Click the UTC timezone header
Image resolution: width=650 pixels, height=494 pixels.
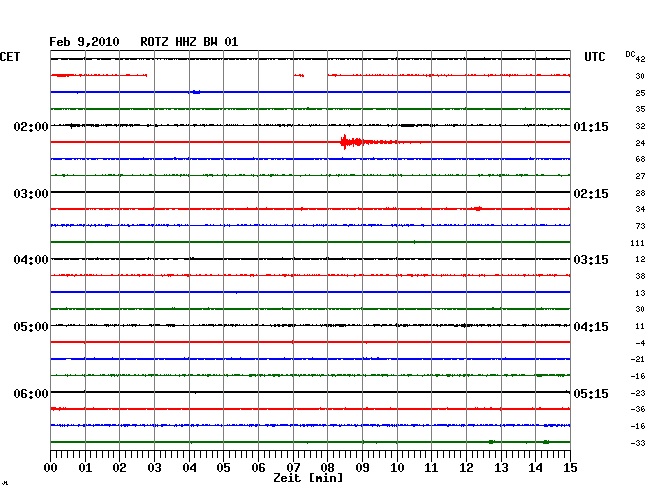(594, 57)
